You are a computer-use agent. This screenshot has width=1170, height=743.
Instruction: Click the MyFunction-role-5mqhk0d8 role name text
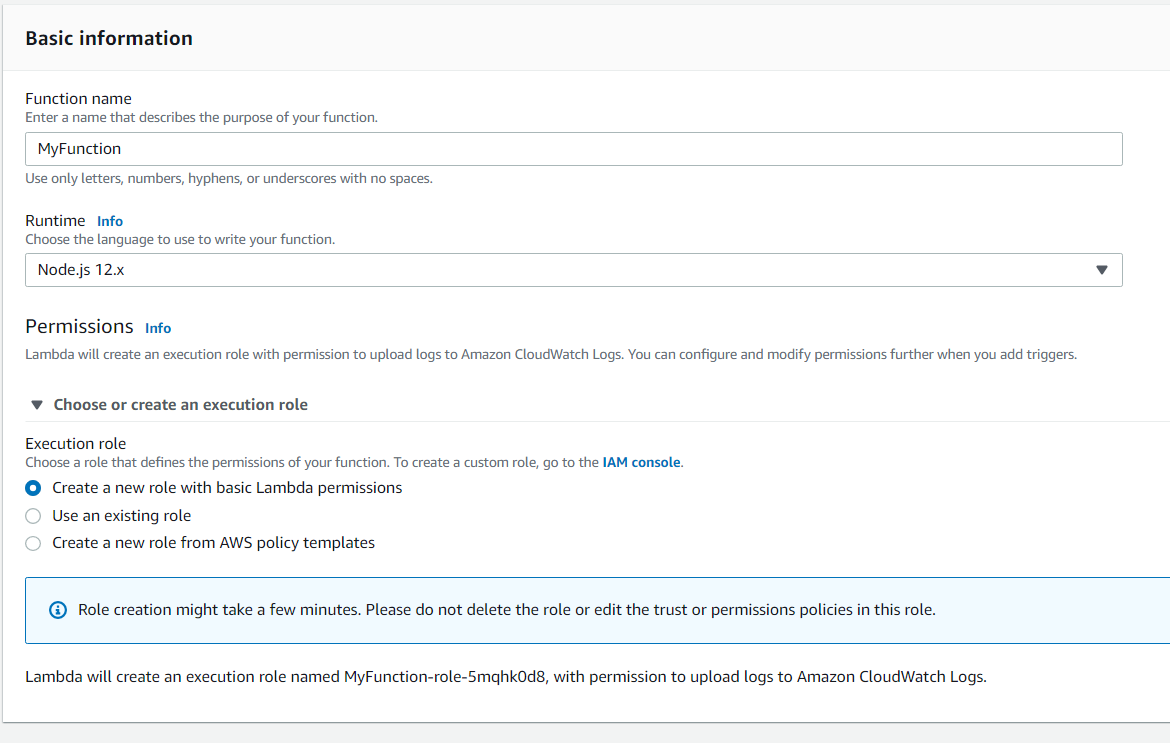[447, 677]
